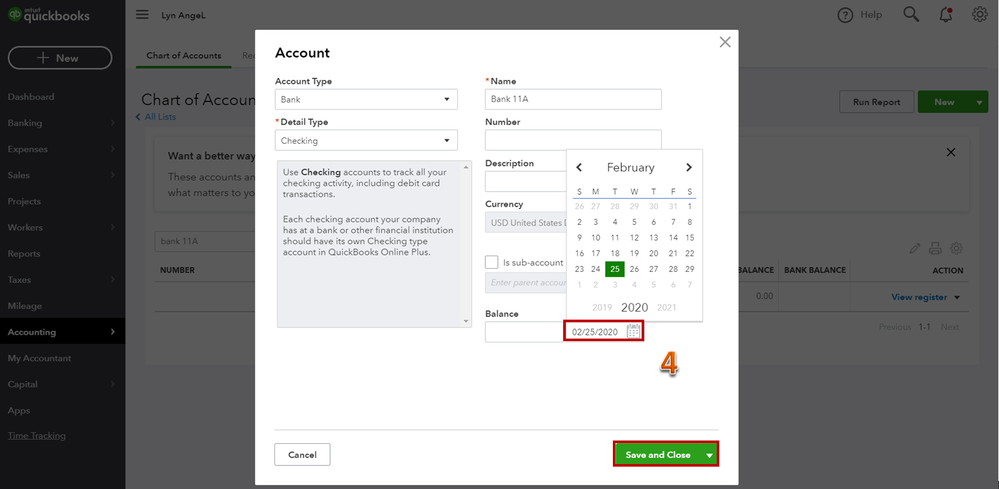The image size is (999, 489).
Task: Click the Next pagination link
Action: 950,327
